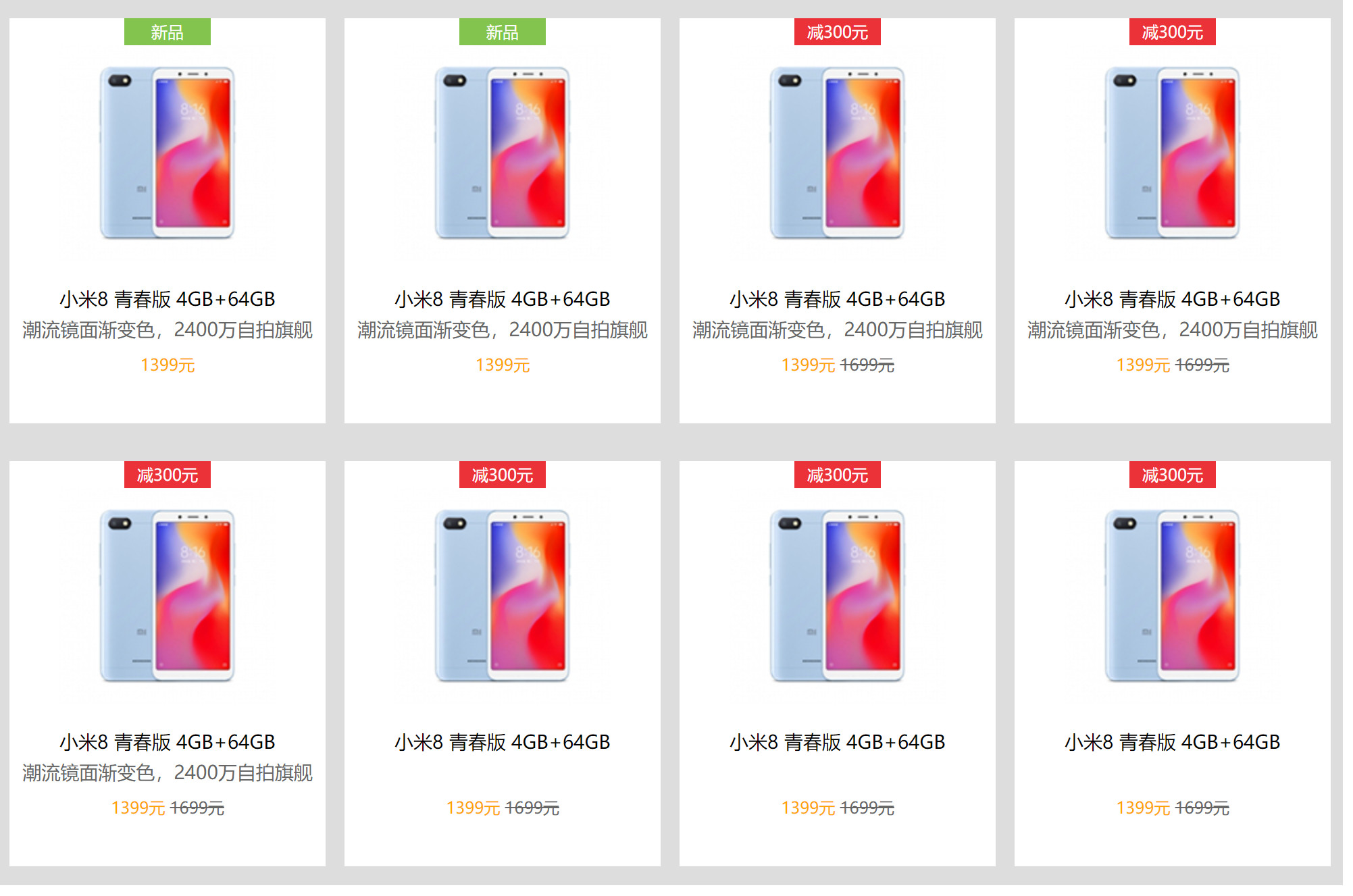Open the phone image in the first product card
This screenshot has height=896, width=1353.
167,153
